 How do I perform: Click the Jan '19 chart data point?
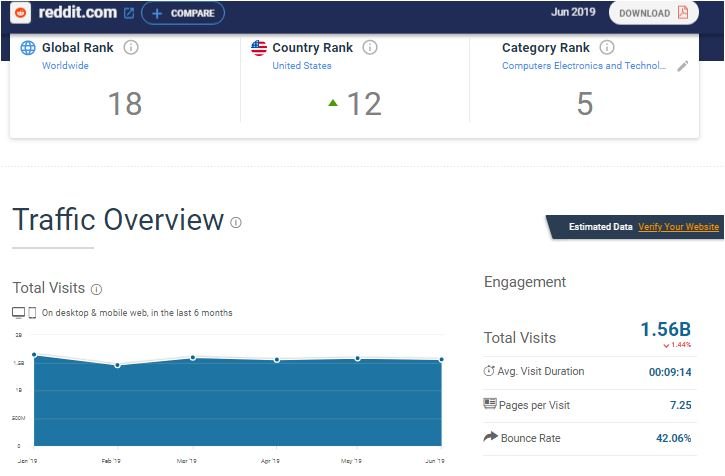[34, 355]
